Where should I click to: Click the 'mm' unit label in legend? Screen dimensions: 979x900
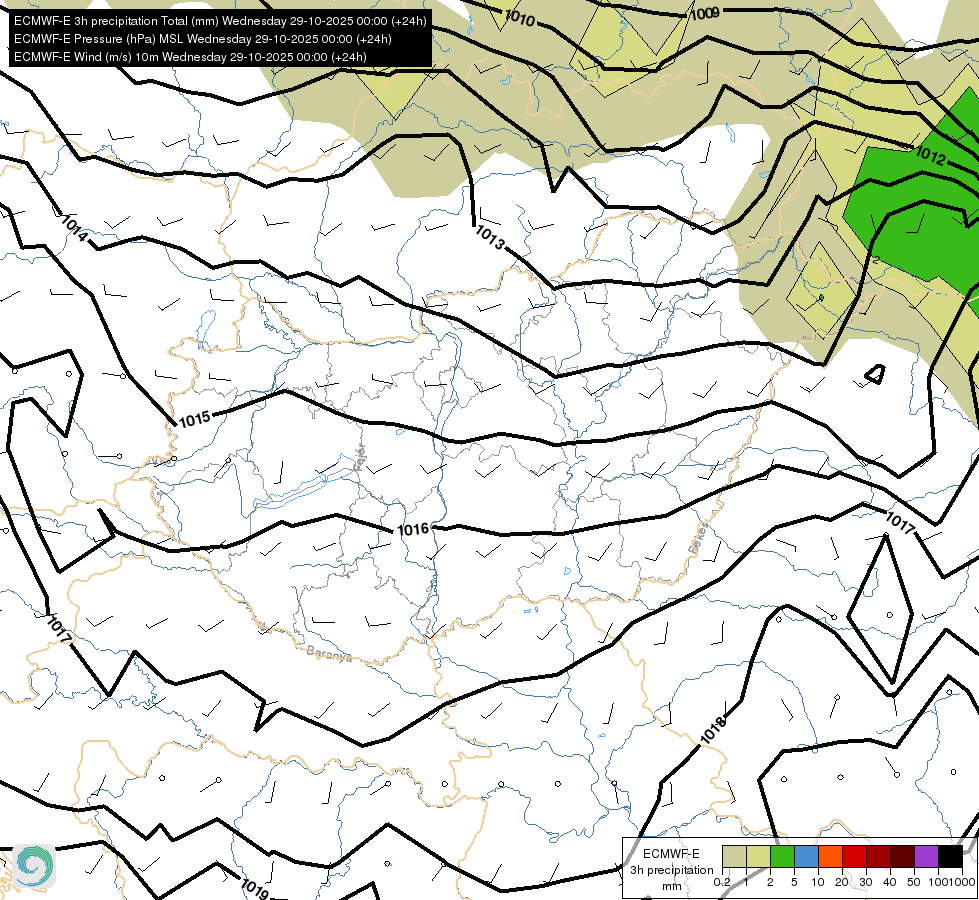[672, 886]
